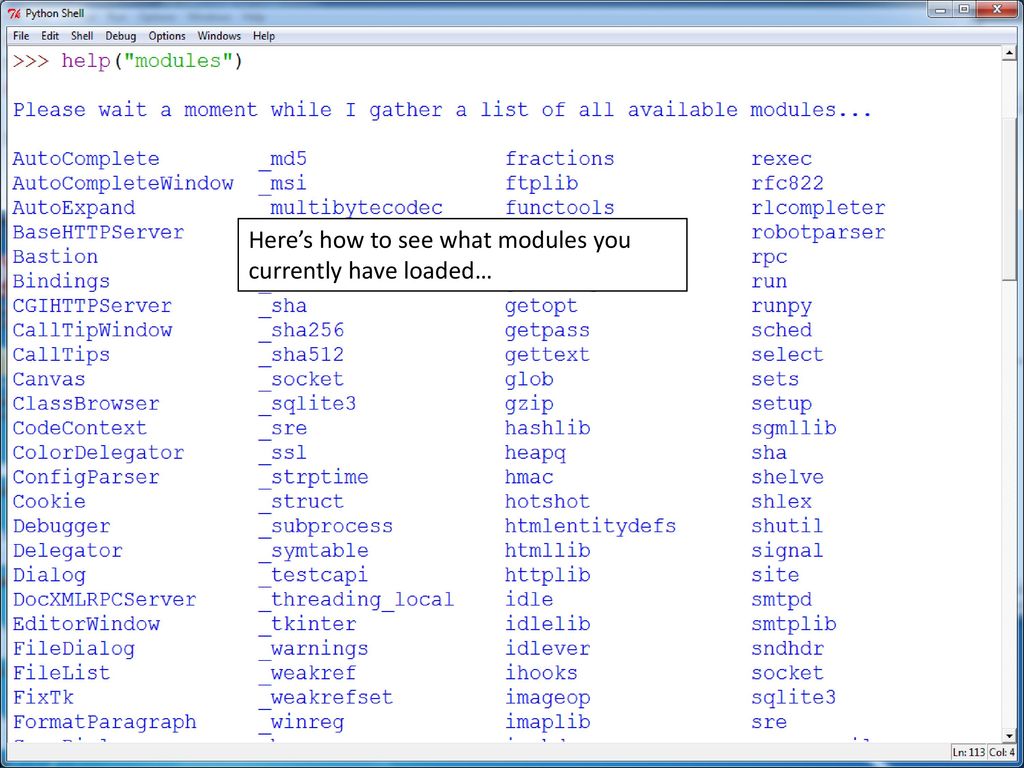Click the DocXMLRPCServer module name
Screen dimensions: 1024x768
point(104,600)
